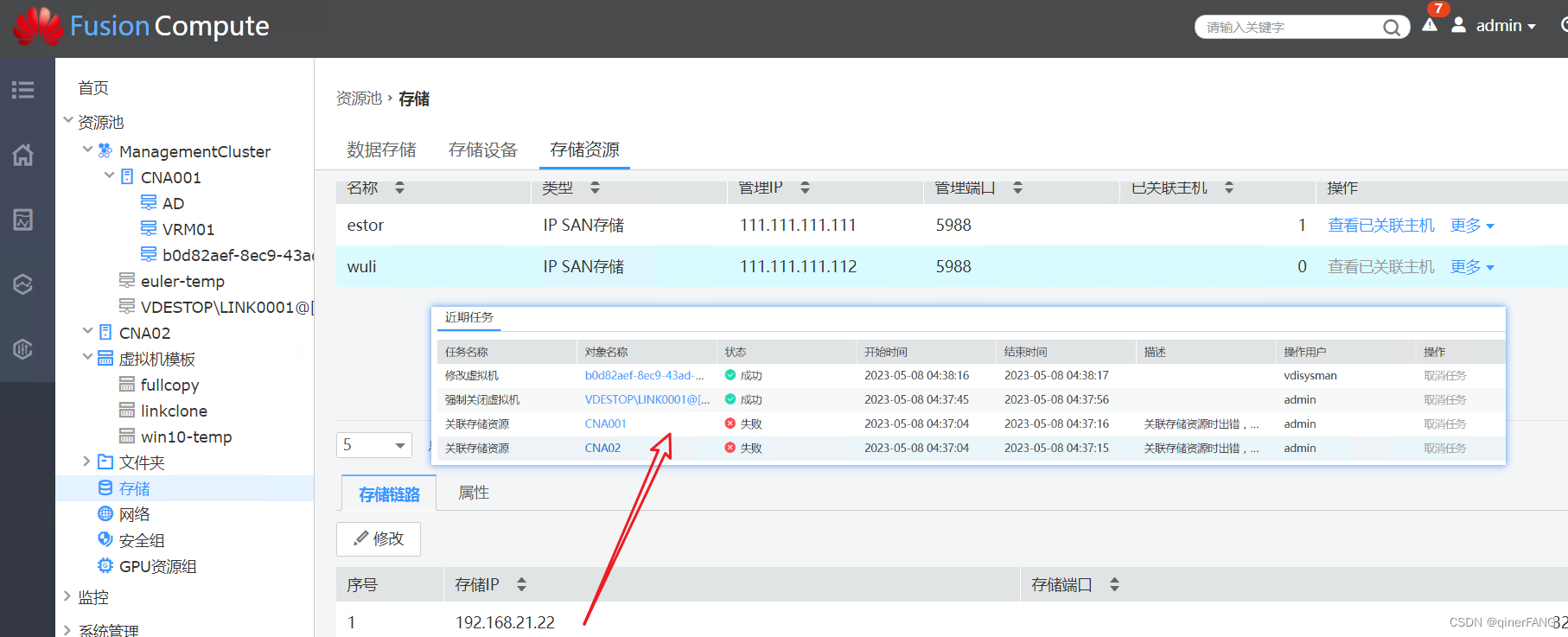Image resolution: width=1568 pixels, height=637 pixels.
Task: Click the 111.111.111.112 management IP cell
Action: 798,267
